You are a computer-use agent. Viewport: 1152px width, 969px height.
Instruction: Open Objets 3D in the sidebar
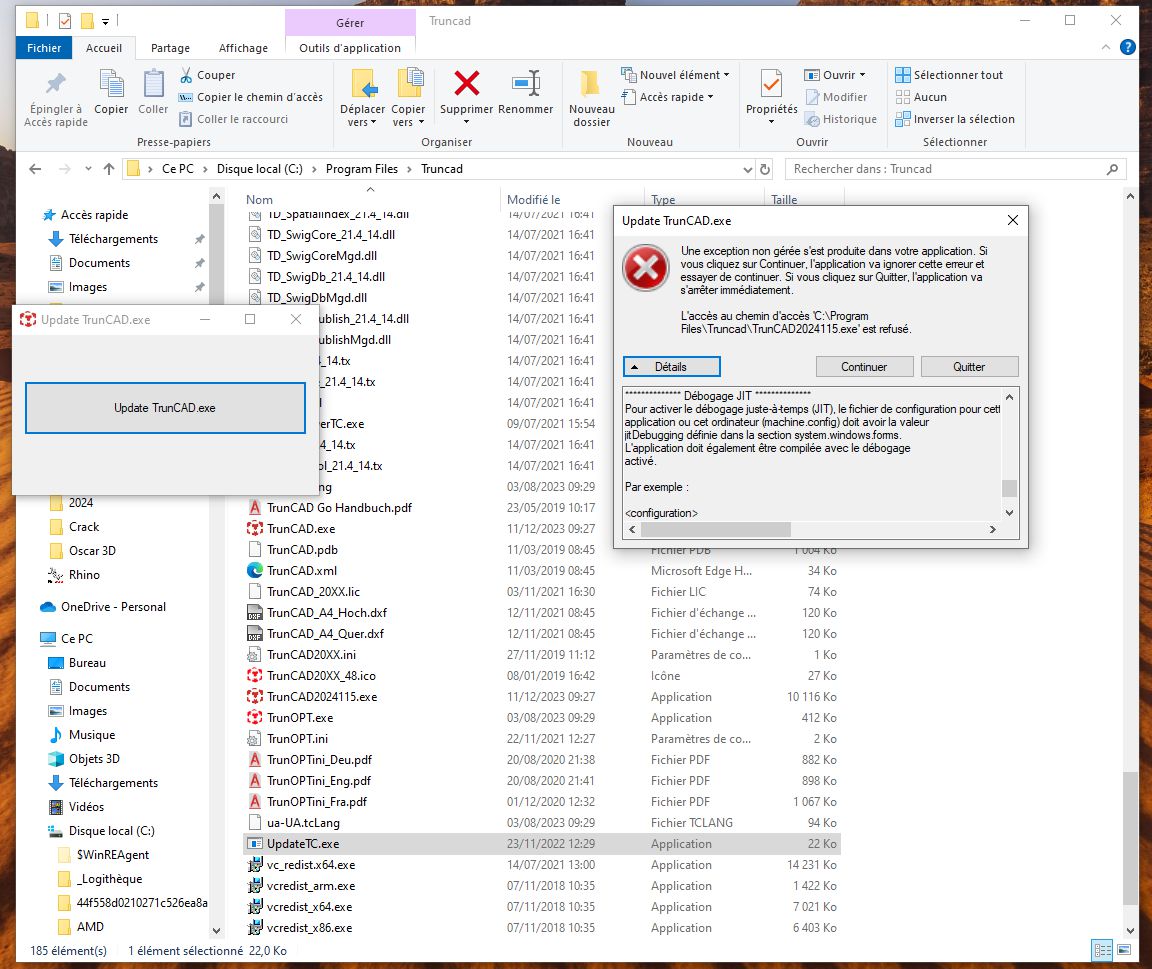94,759
